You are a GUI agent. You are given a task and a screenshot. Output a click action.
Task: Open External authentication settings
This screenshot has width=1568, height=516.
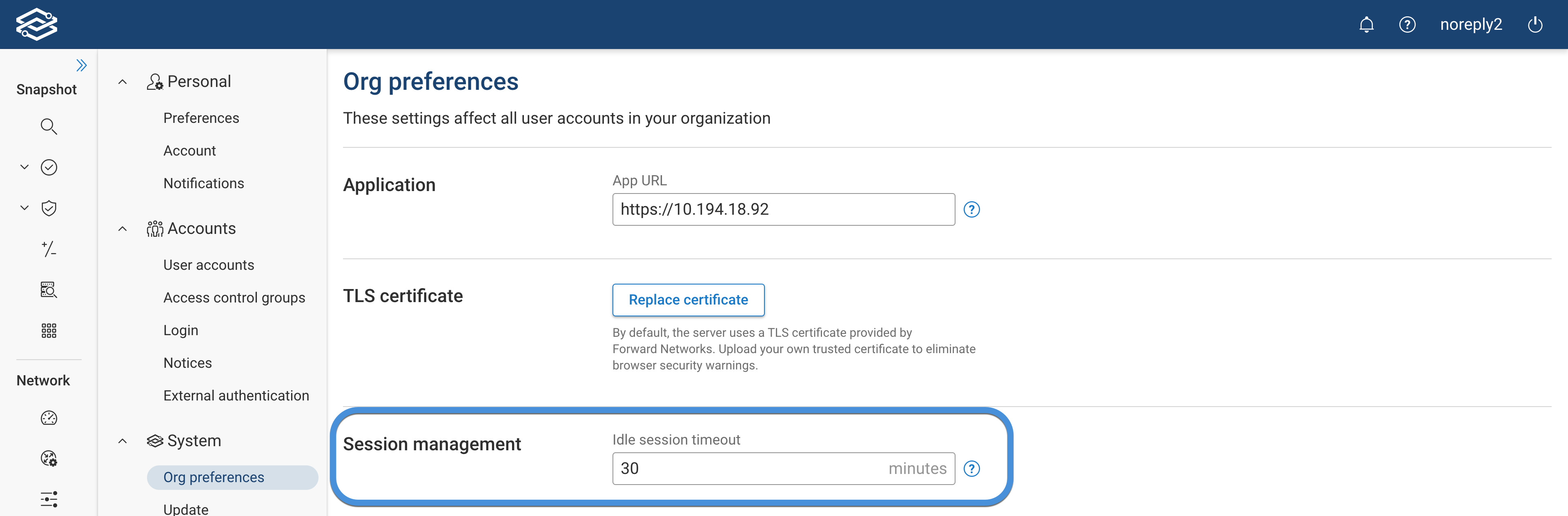236,395
